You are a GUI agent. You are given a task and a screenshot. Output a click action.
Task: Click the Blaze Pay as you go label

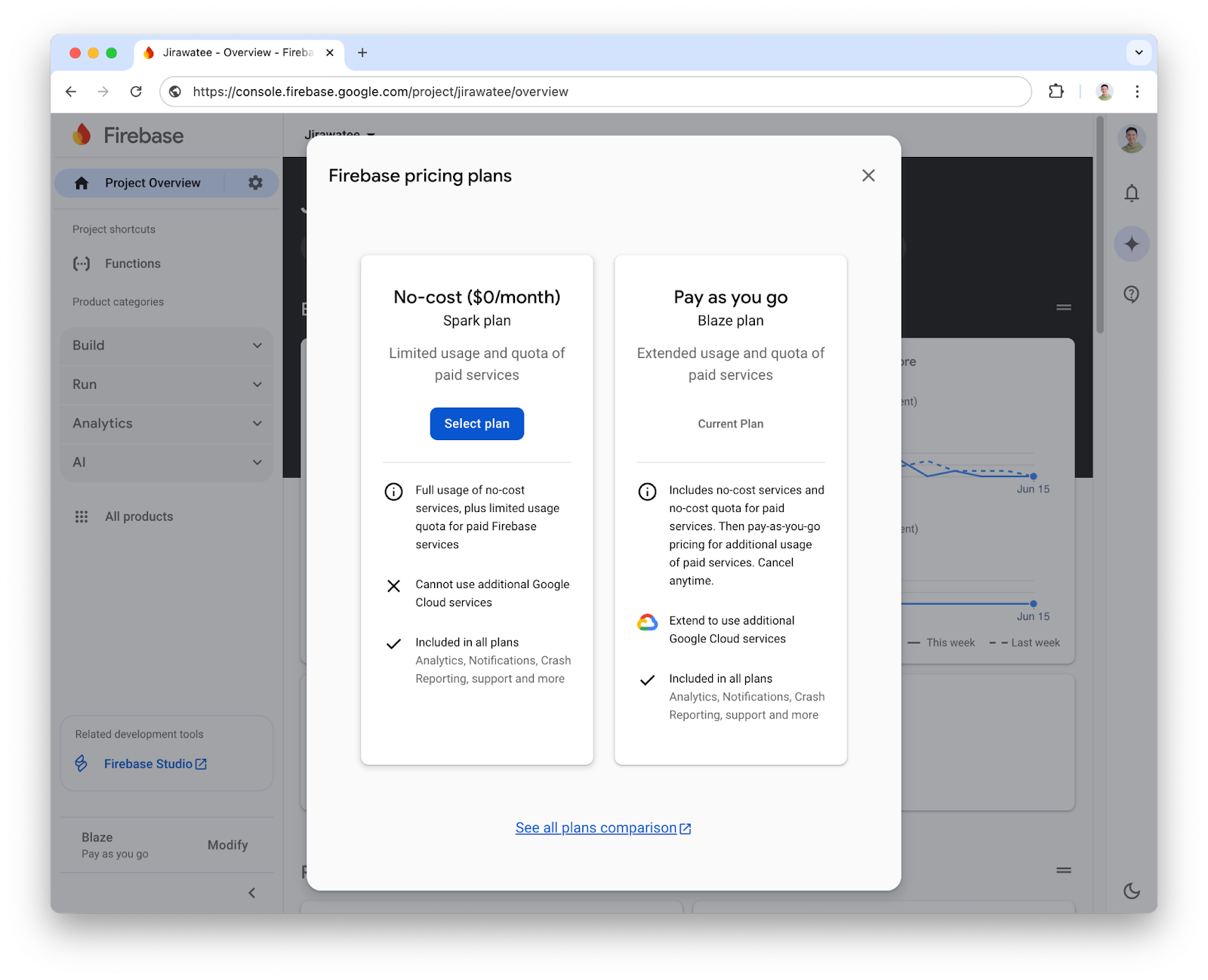coord(115,845)
